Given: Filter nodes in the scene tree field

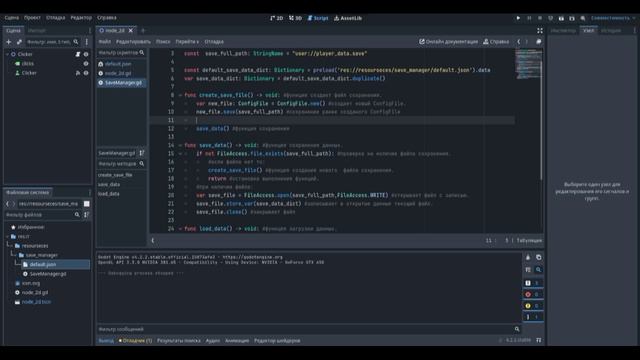Looking at the screenshot, I should click(x=52, y=42).
